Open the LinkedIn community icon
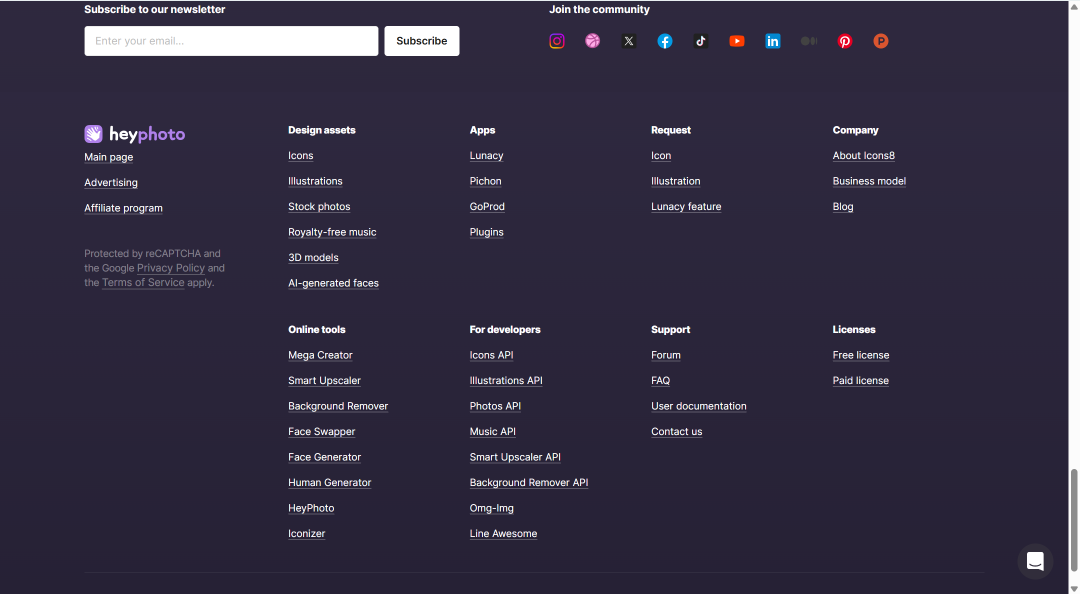Image resolution: width=1080 pixels, height=594 pixels. 773,41
